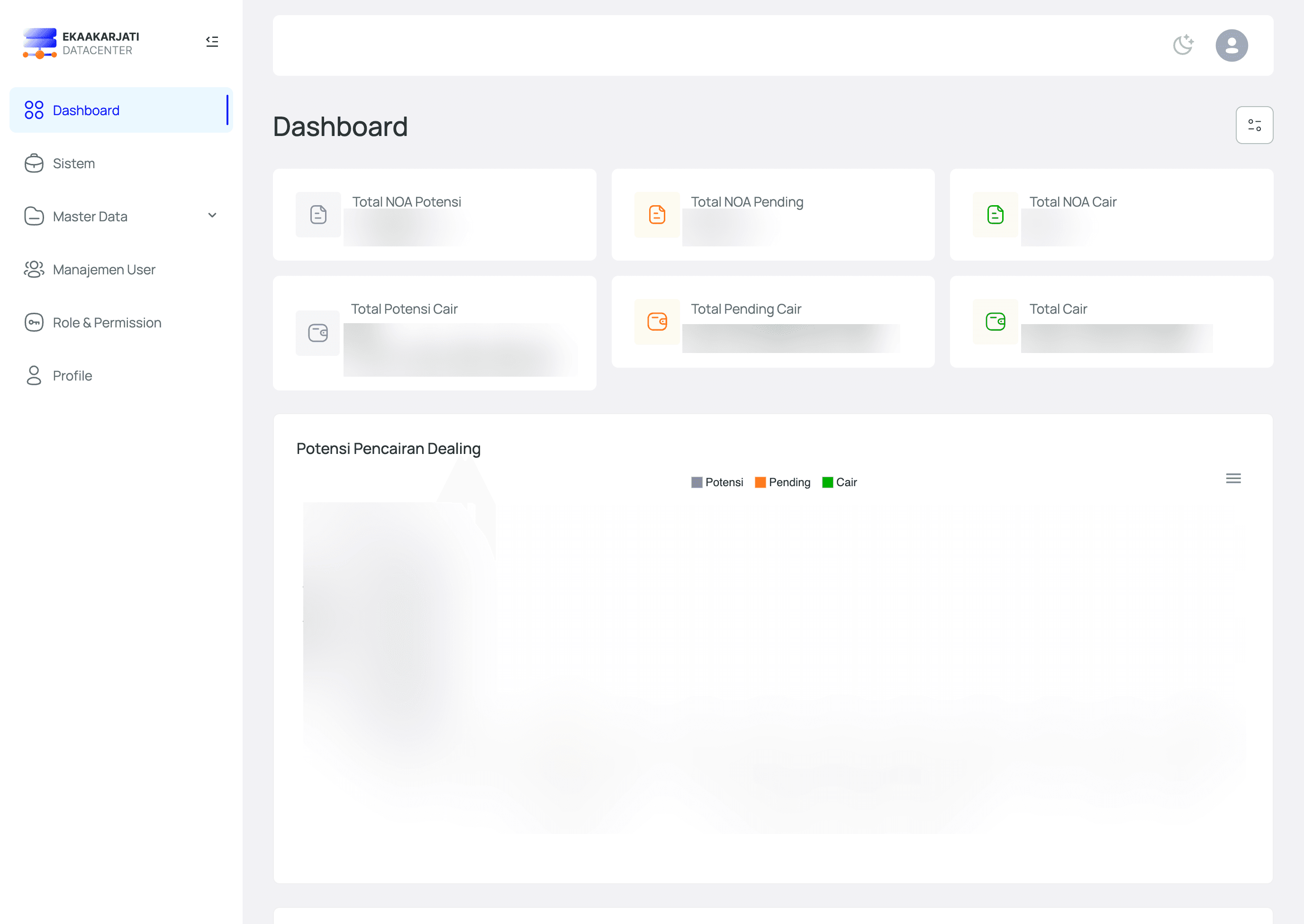
Task: Click the Dashboard grid icon in sidebar
Action: (x=34, y=110)
